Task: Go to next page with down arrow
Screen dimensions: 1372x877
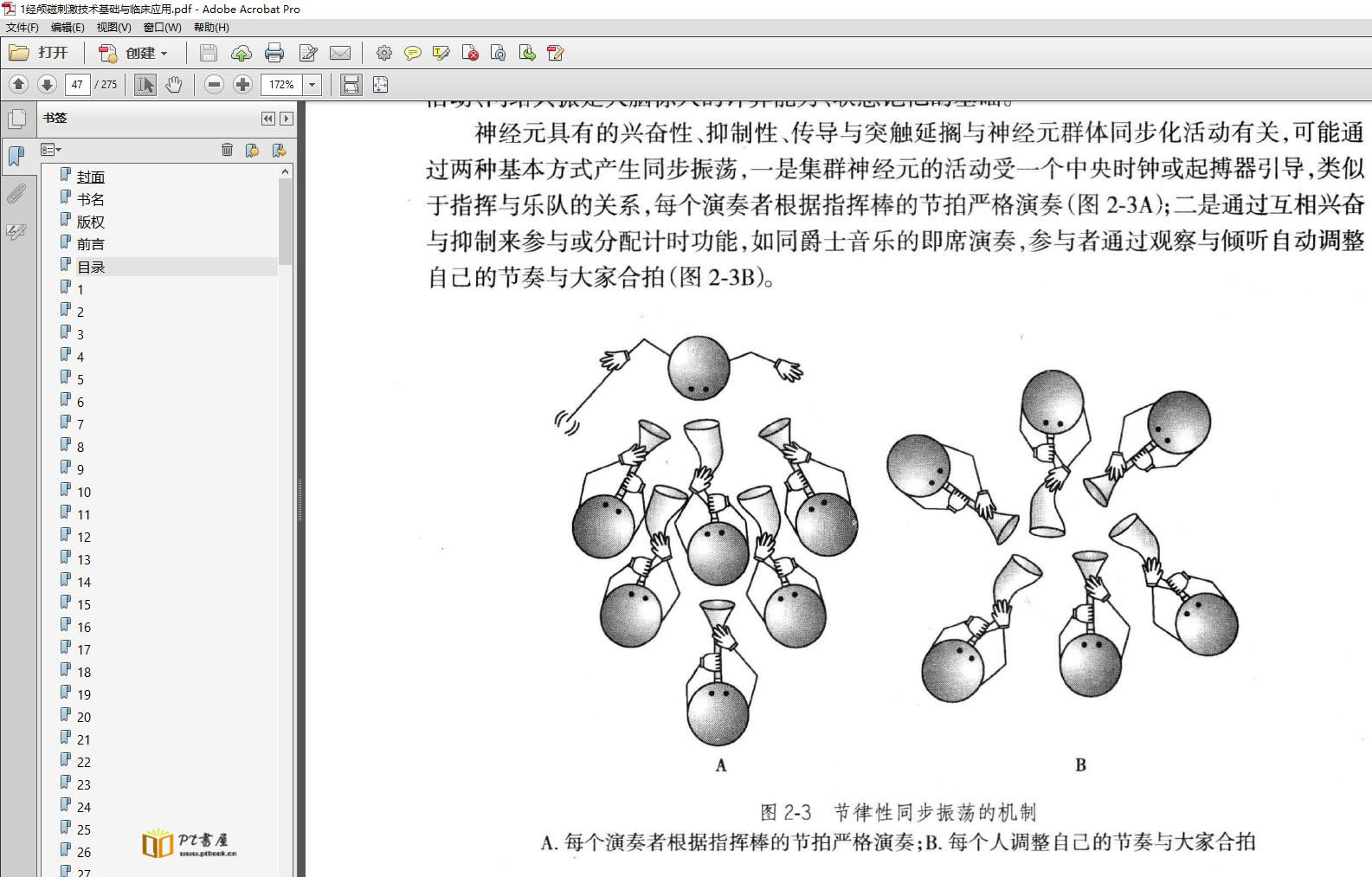Action: coord(48,84)
